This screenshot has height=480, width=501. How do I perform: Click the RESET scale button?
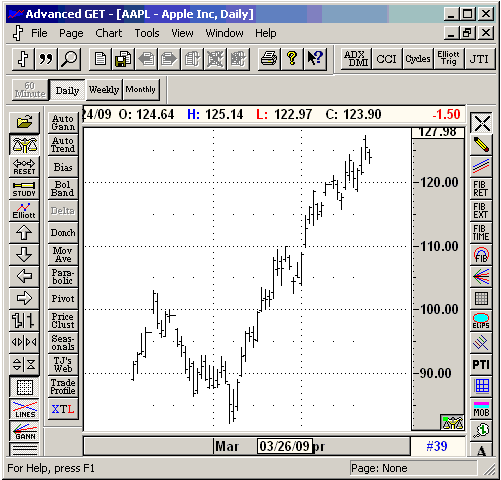pyautogui.click(x=24, y=167)
